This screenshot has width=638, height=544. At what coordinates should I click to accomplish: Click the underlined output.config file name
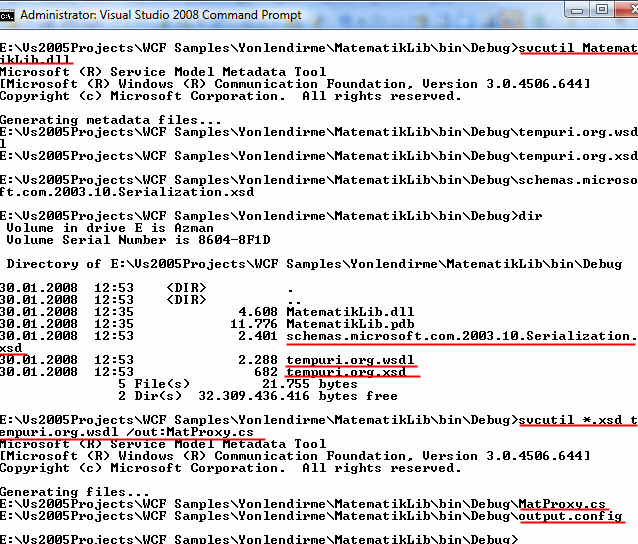point(570,516)
